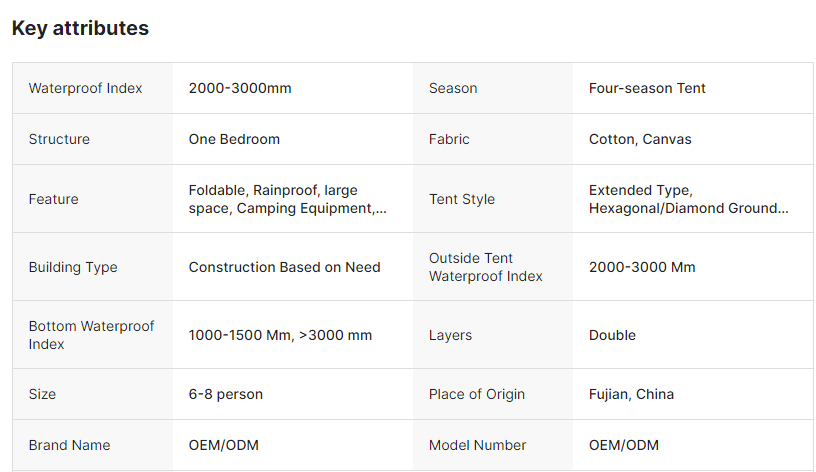Select the Four-season Tent value
Viewport: 816px width, 472px height.
647,88
